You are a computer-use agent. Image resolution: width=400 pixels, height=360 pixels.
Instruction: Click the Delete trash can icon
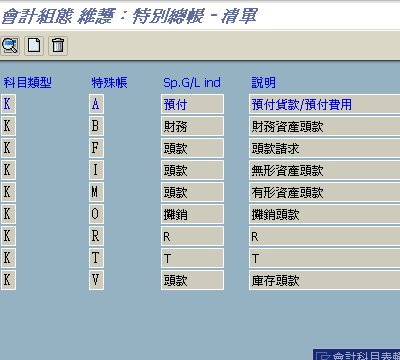tap(58, 45)
